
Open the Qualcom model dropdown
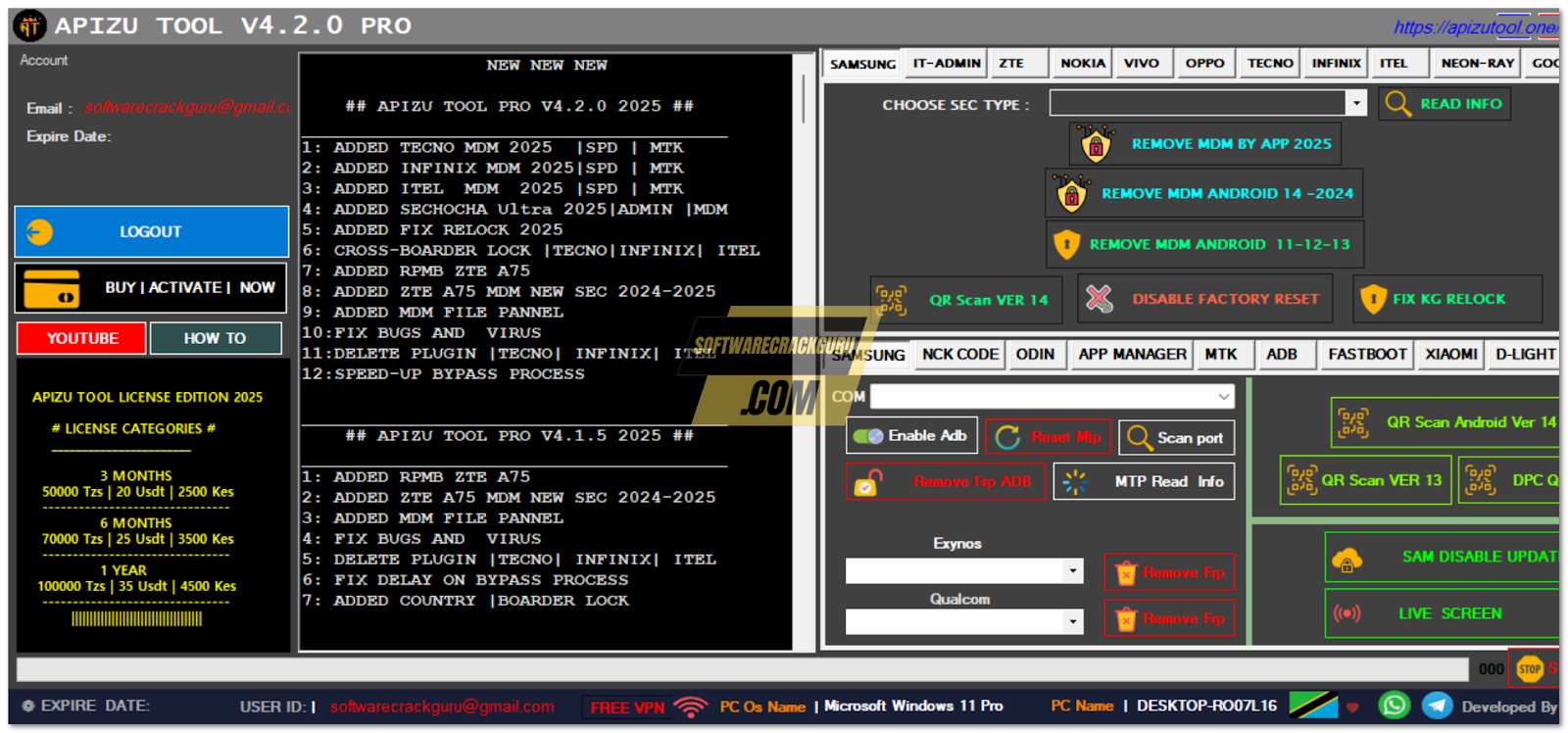point(1073,621)
